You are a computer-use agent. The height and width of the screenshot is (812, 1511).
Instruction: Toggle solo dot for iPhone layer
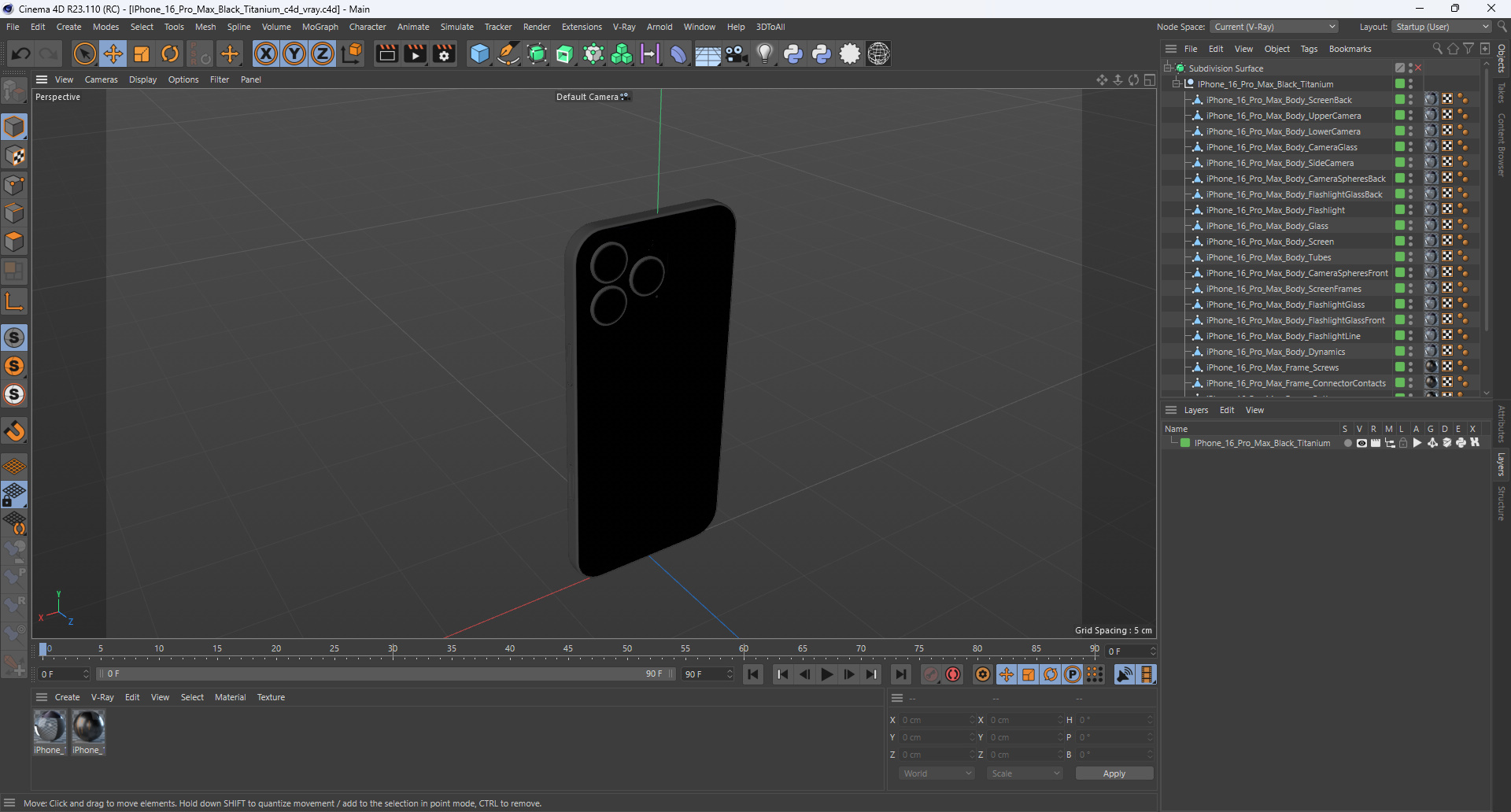[x=1347, y=444]
